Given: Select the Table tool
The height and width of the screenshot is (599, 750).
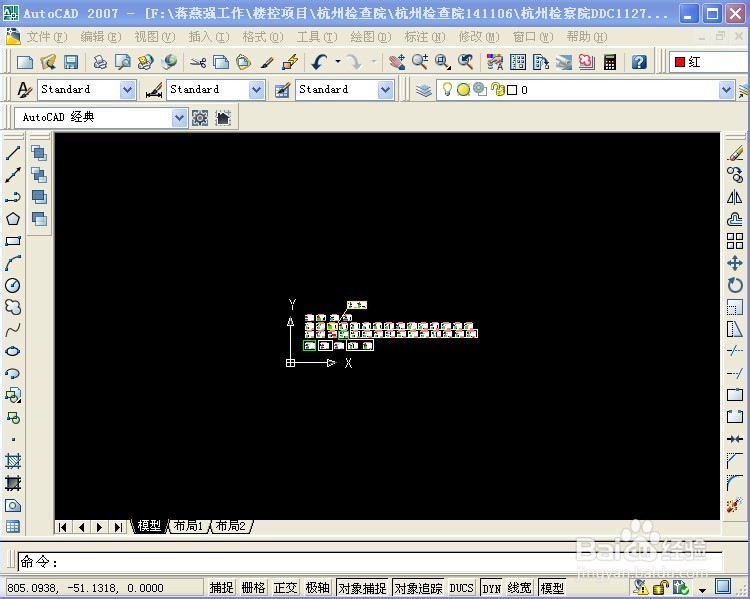Looking at the screenshot, I should [x=13, y=527].
